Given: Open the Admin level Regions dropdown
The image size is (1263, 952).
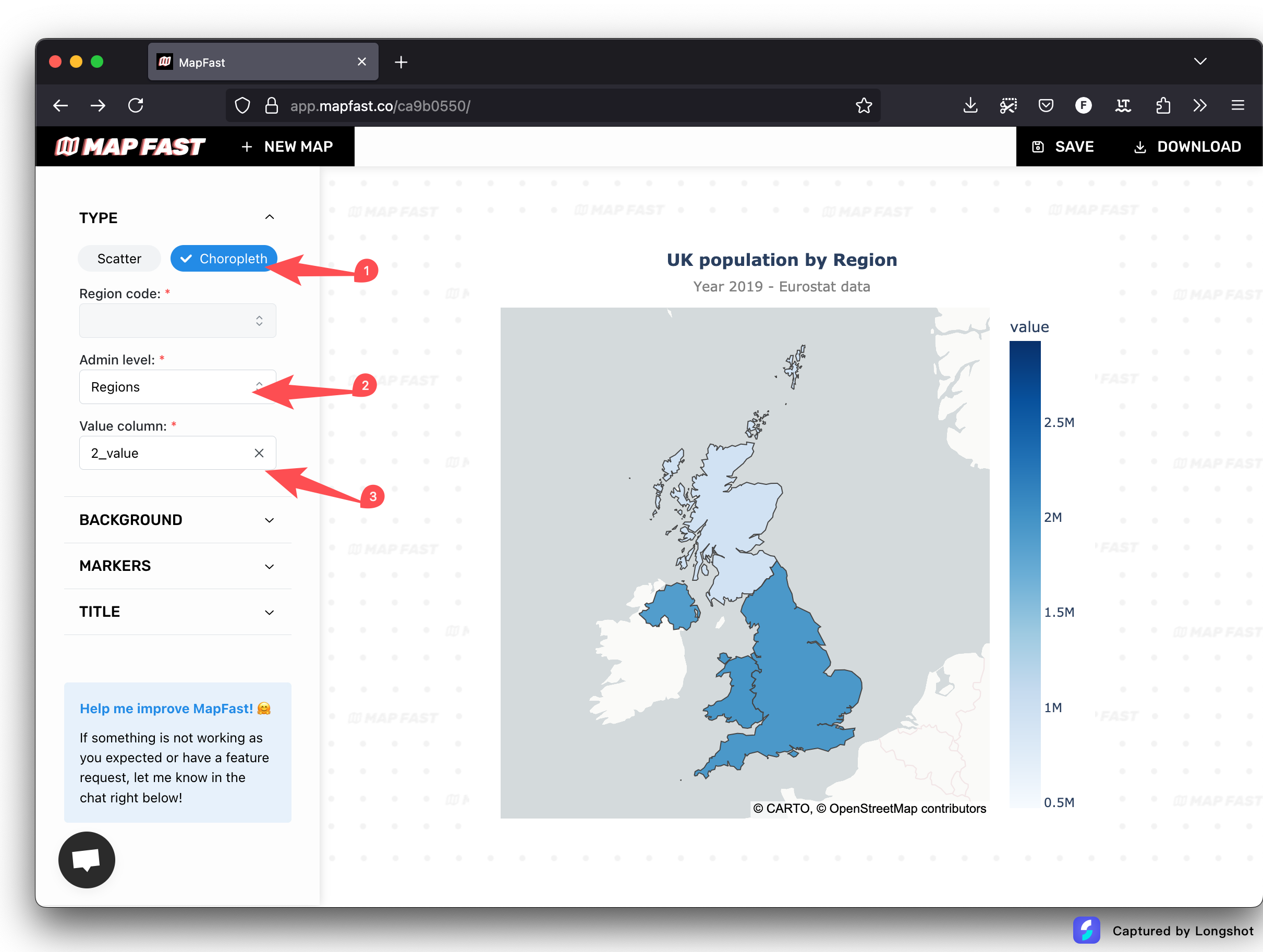Looking at the screenshot, I should coord(178,387).
